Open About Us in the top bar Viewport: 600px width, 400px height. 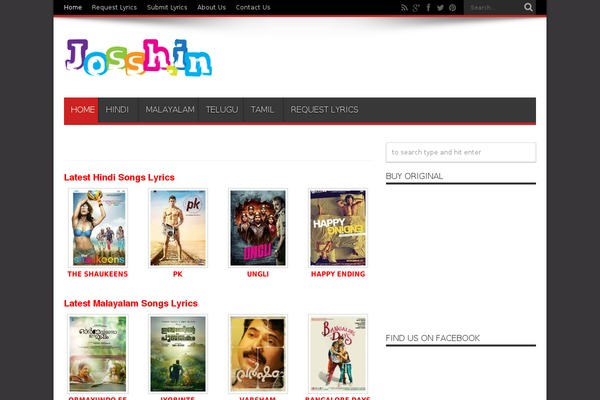tap(211, 7)
